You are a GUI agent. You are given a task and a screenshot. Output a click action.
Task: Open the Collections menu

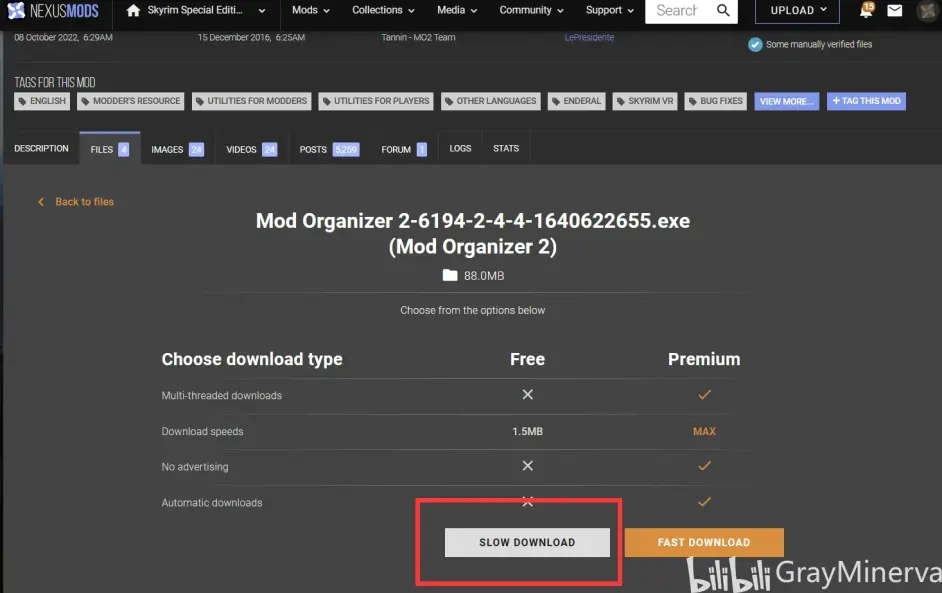click(383, 11)
